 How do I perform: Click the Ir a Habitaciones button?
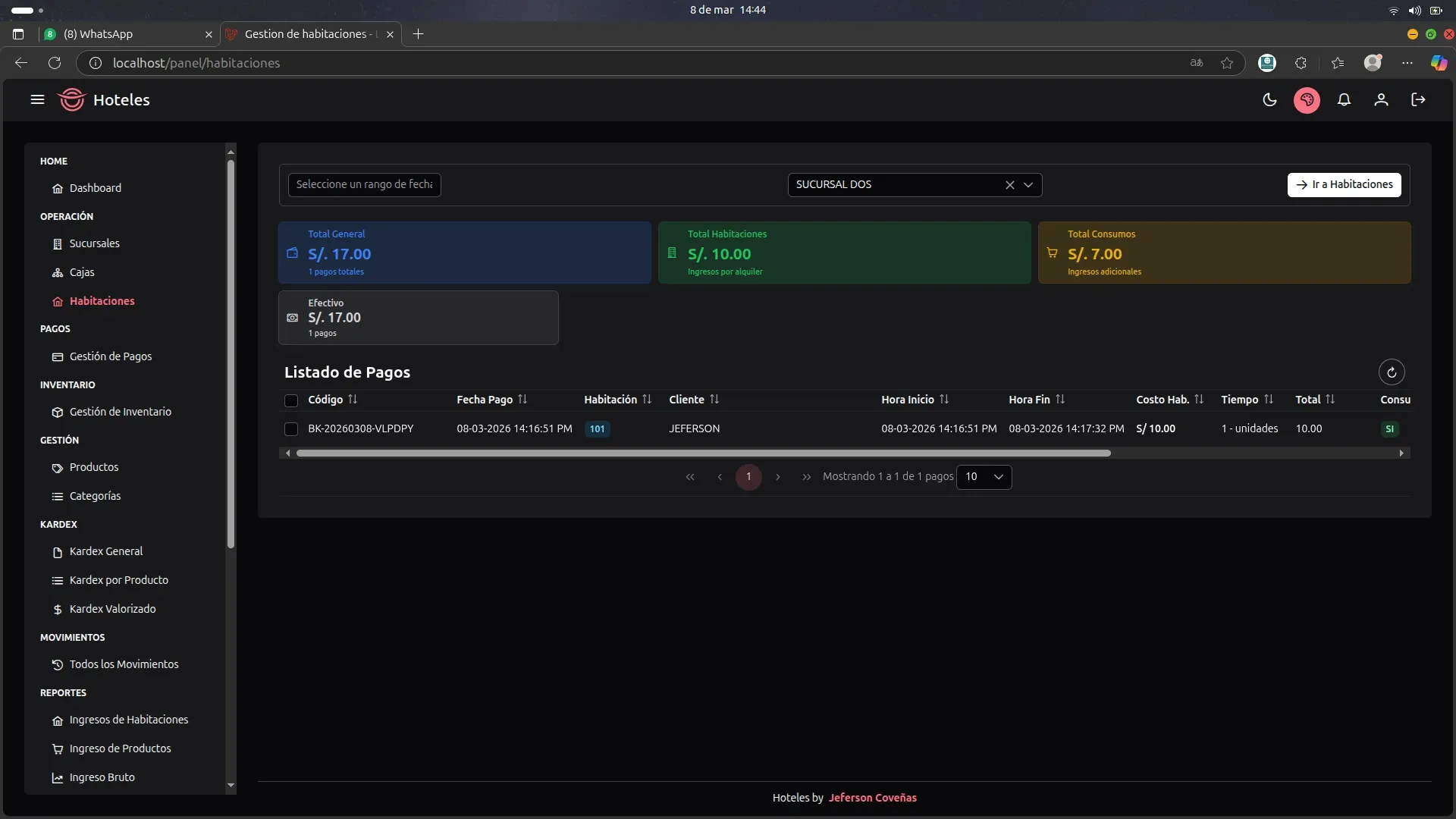1344,185
